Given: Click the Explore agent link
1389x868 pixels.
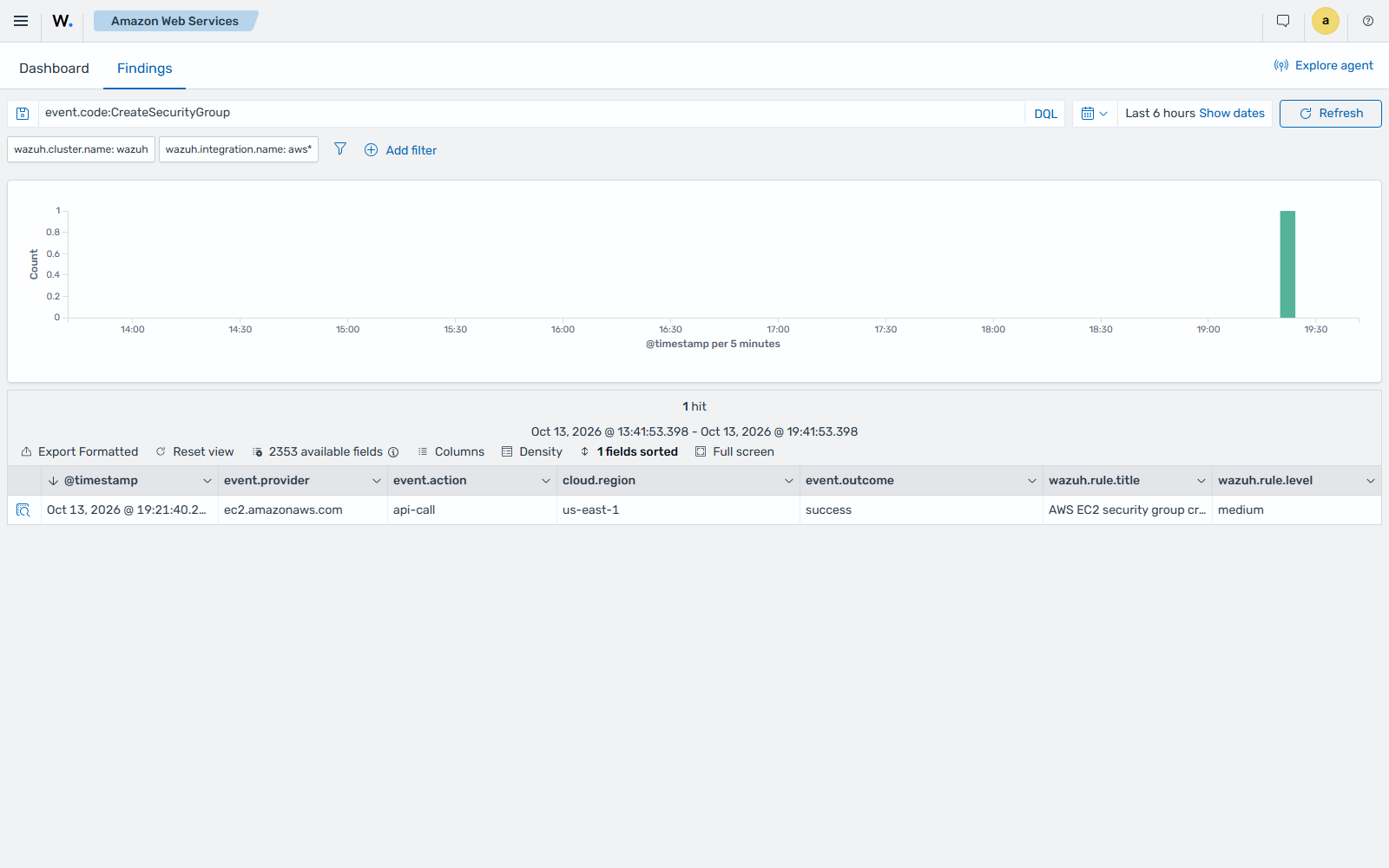Looking at the screenshot, I should 1324,65.
